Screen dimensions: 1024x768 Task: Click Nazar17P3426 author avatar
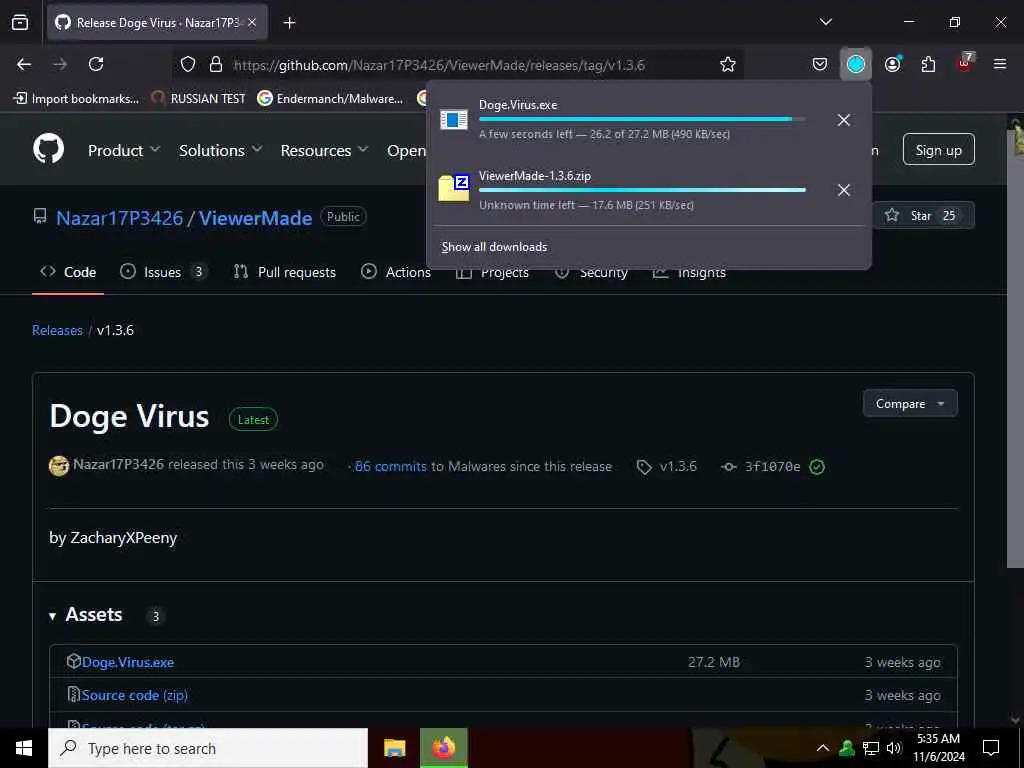[59, 466]
